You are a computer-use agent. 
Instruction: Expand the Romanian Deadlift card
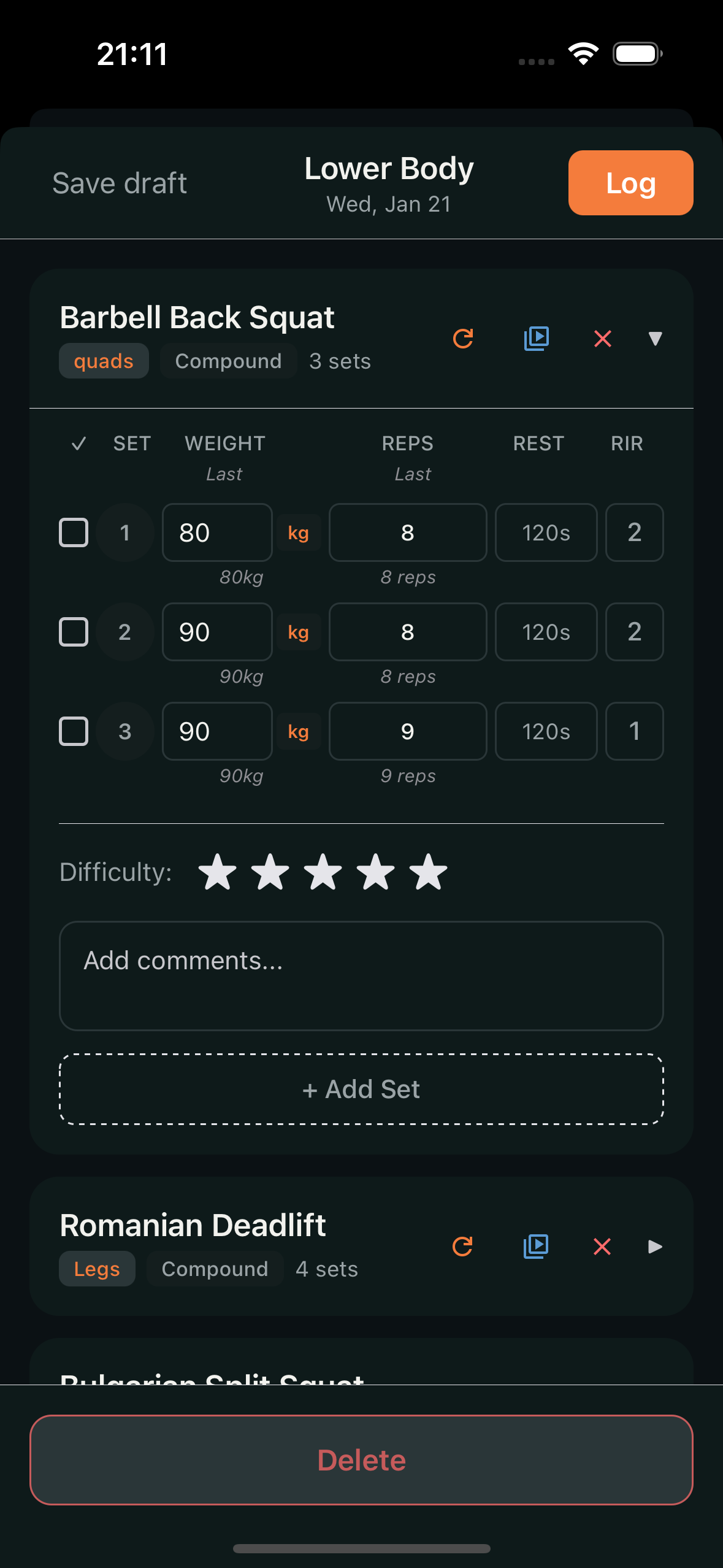[x=655, y=1246]
